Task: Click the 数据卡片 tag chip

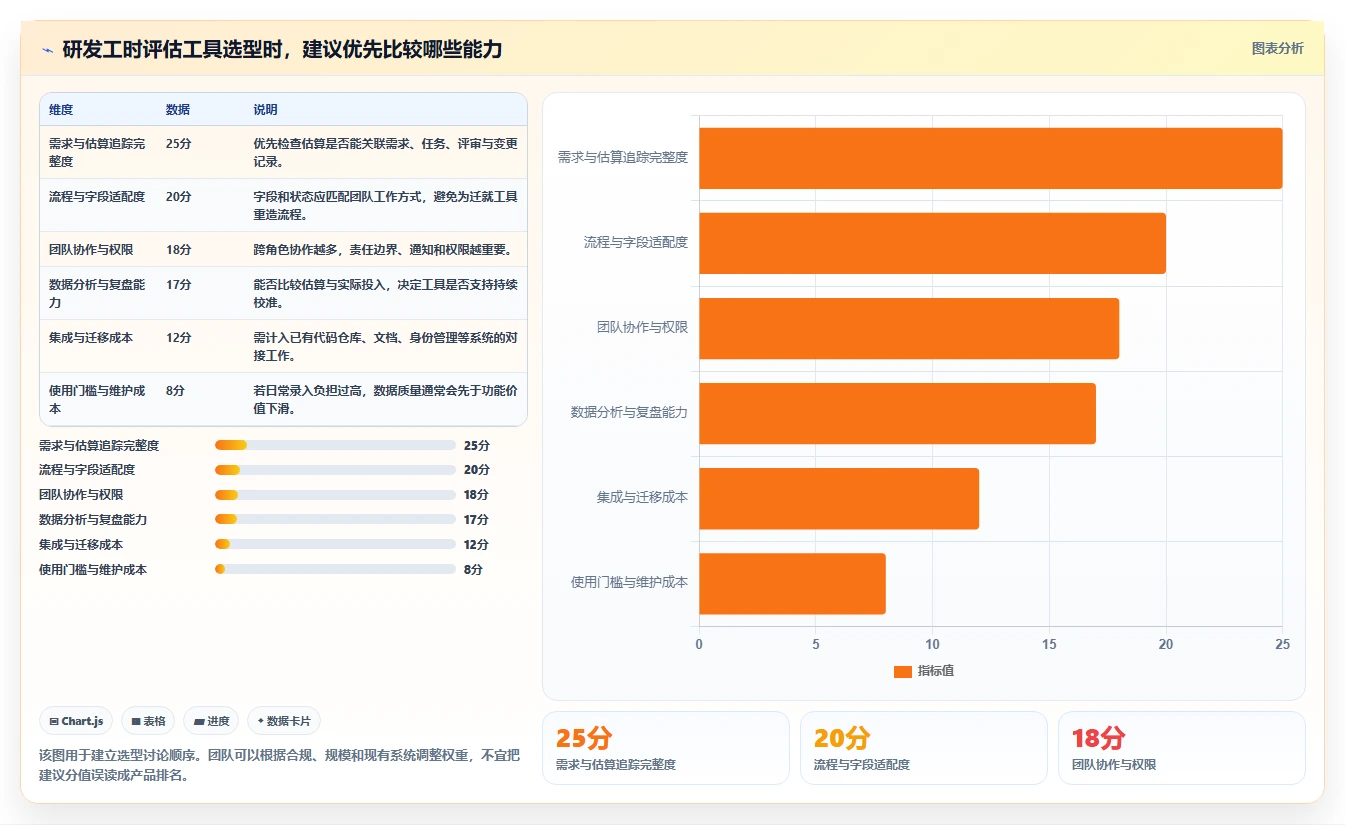Action: click(284, 721)
